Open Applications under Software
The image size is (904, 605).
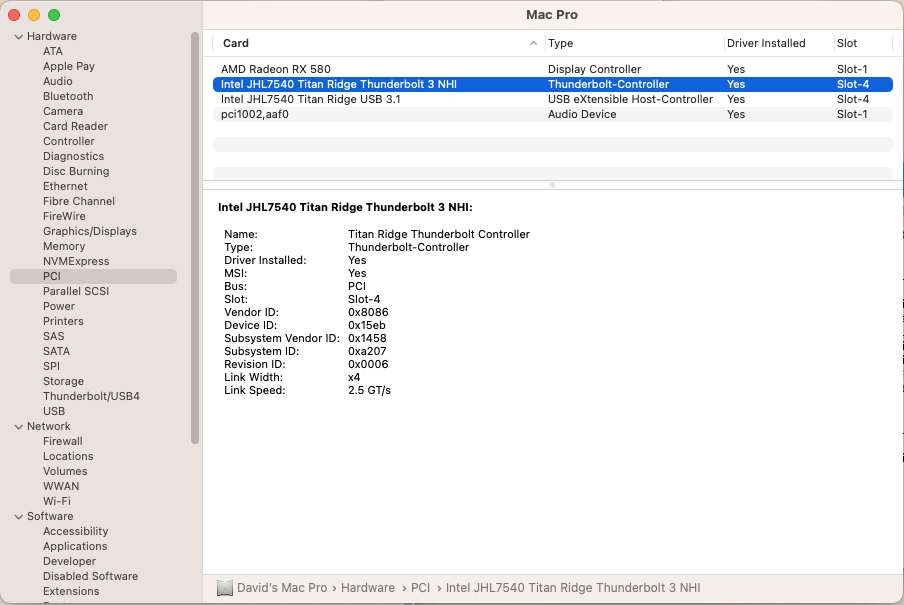(x=75, y=546)
